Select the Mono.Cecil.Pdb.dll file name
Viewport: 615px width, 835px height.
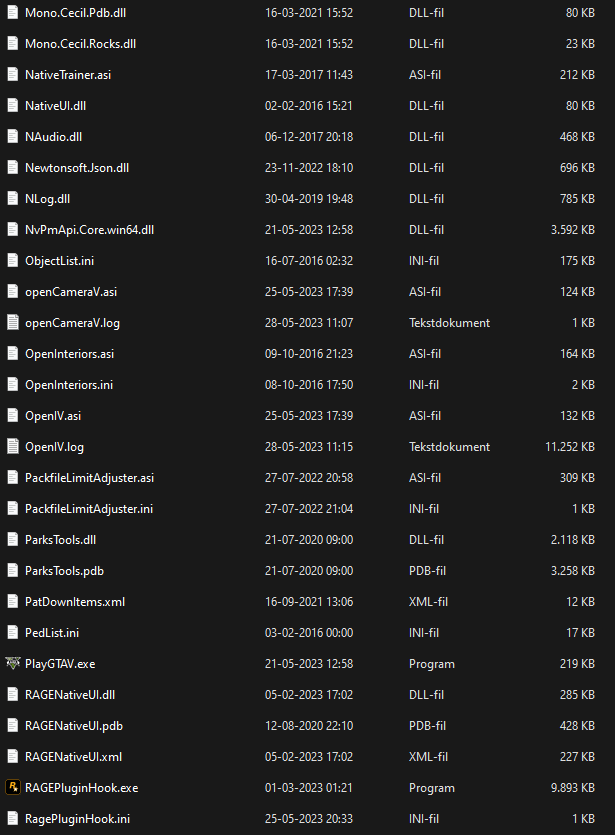point(75,13)
